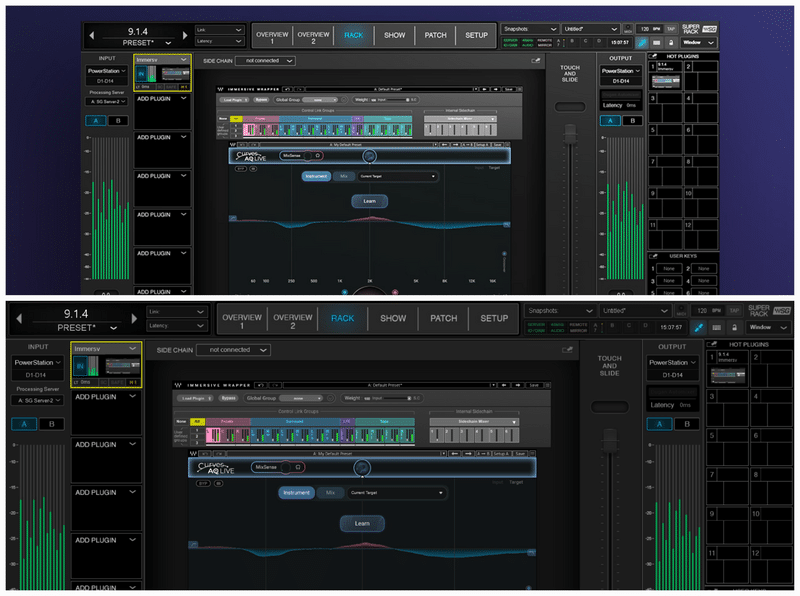
Task: Click the keyboard icon in bottom screenshot
Action: pyautogui.click(x=717, y=327)
